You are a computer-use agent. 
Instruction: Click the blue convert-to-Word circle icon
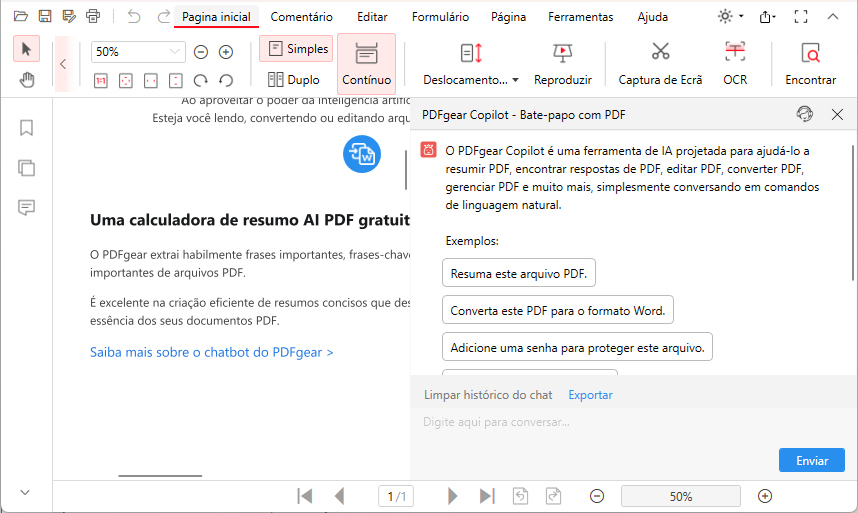[x=362, y=154]
